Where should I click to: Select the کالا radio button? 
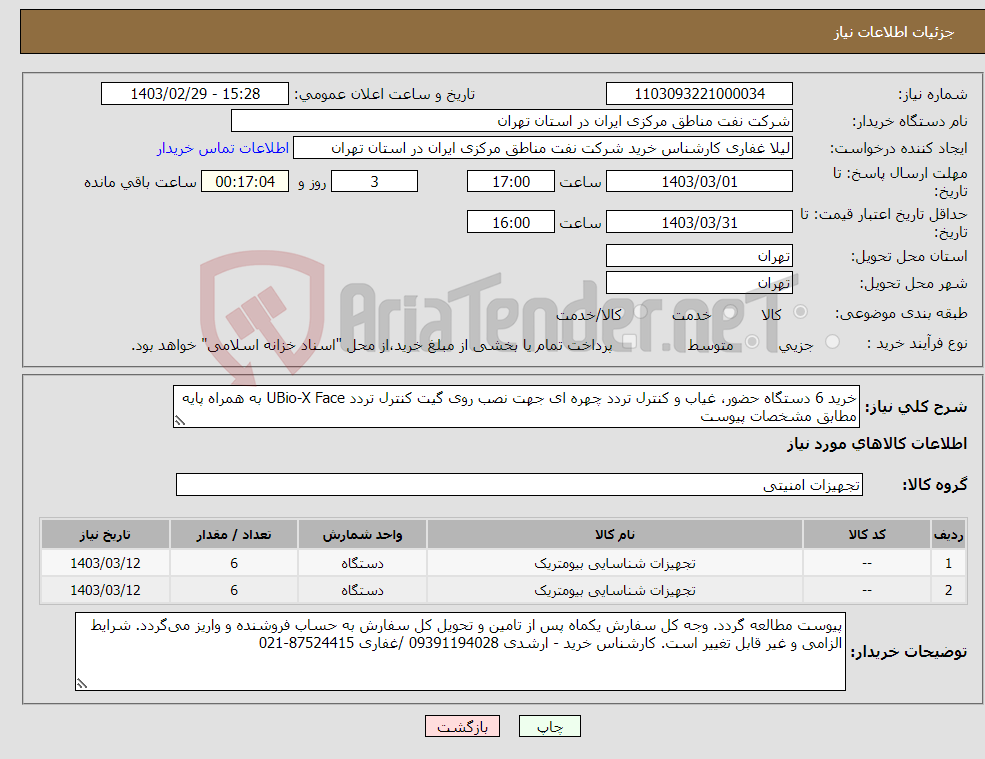pos(800,312)
